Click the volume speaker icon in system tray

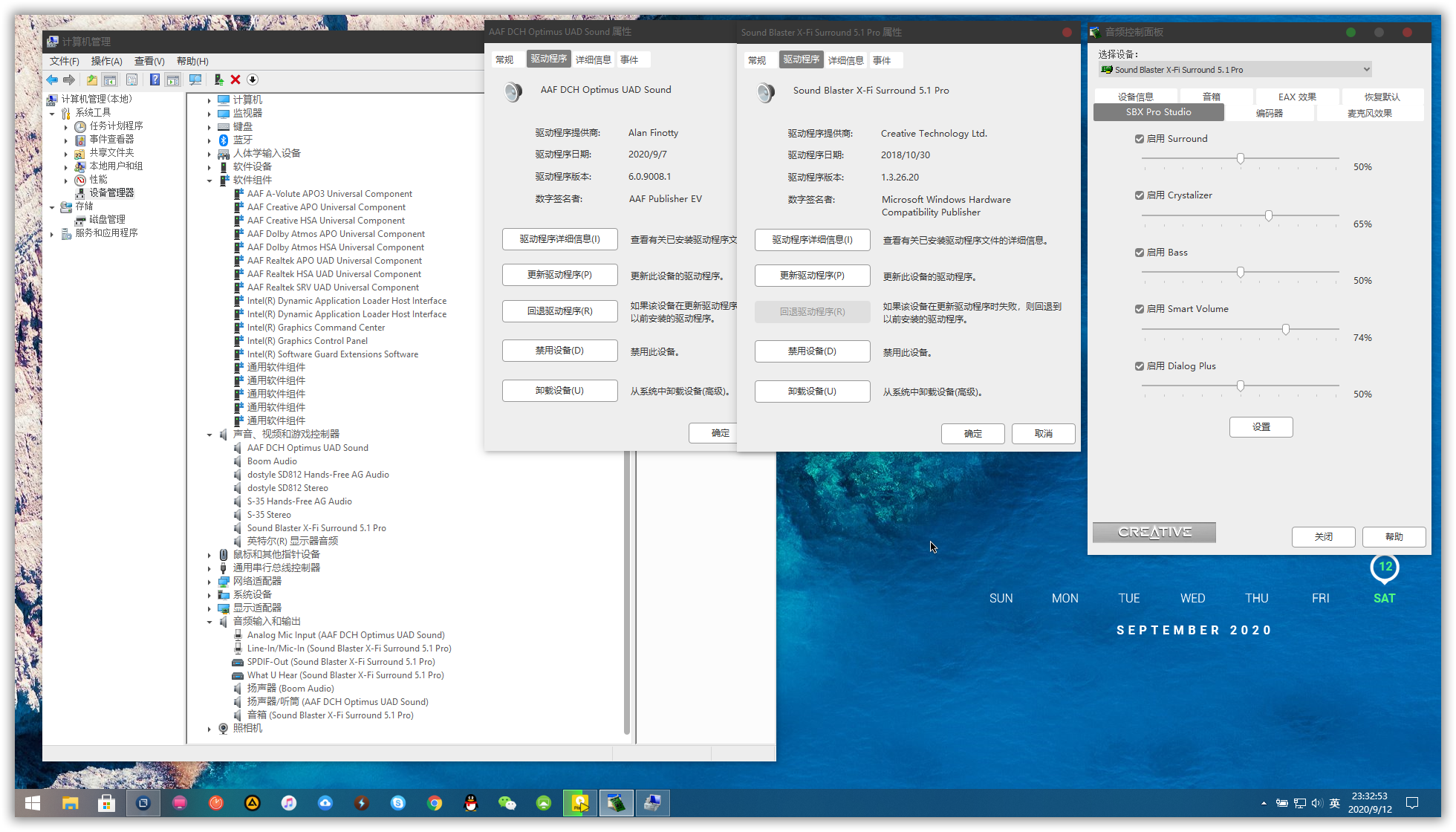[x=1317, y=803]
